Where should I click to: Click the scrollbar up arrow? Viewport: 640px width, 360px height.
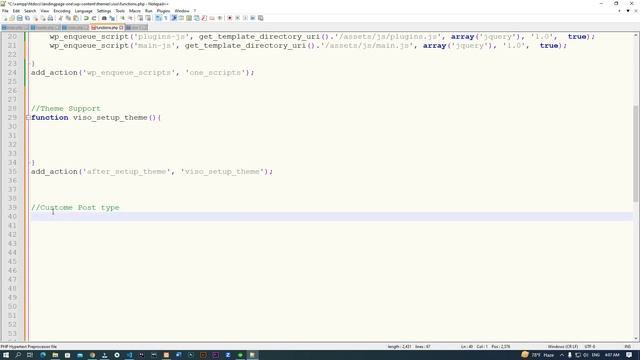tap(636, 36)
